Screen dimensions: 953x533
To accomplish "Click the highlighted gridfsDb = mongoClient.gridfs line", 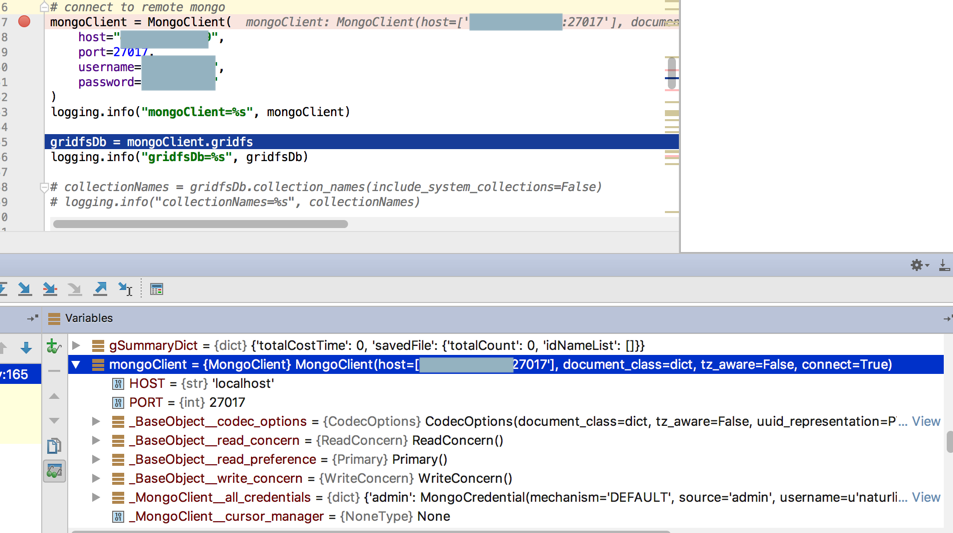I will click(362, 142).
